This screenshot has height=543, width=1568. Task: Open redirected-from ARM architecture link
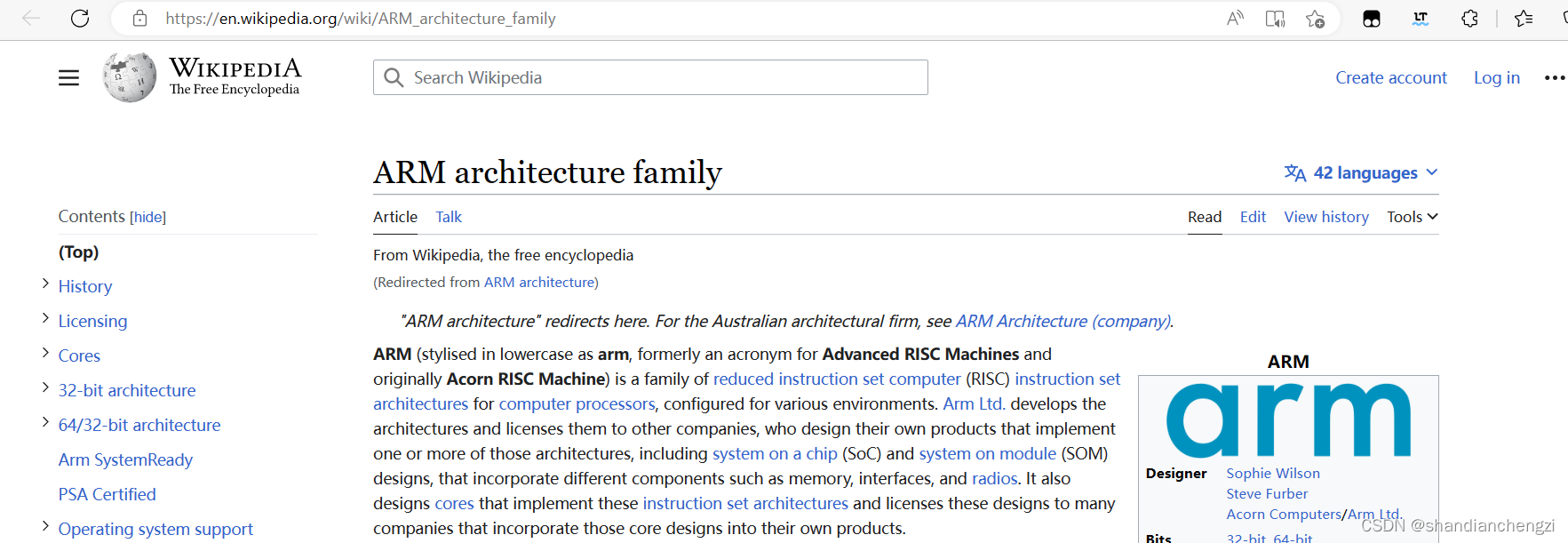coord(539,282)
